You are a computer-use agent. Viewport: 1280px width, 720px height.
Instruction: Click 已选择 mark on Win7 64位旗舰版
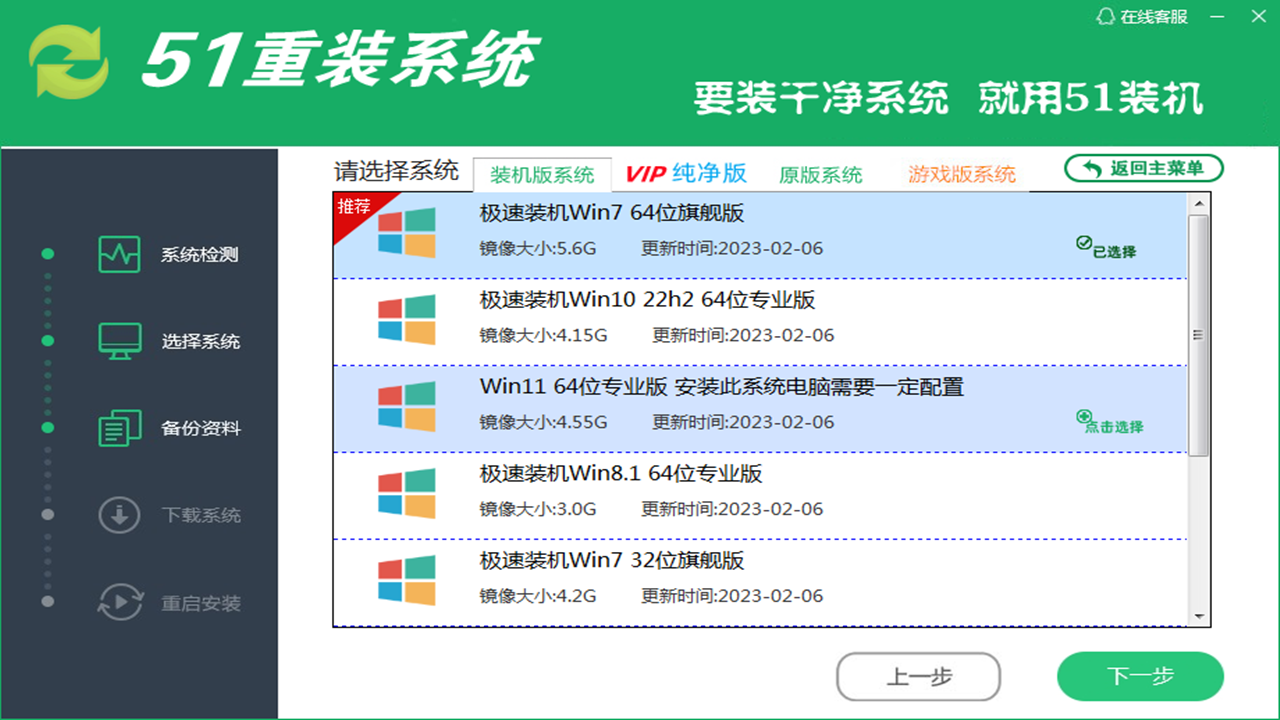[1104, 243]
